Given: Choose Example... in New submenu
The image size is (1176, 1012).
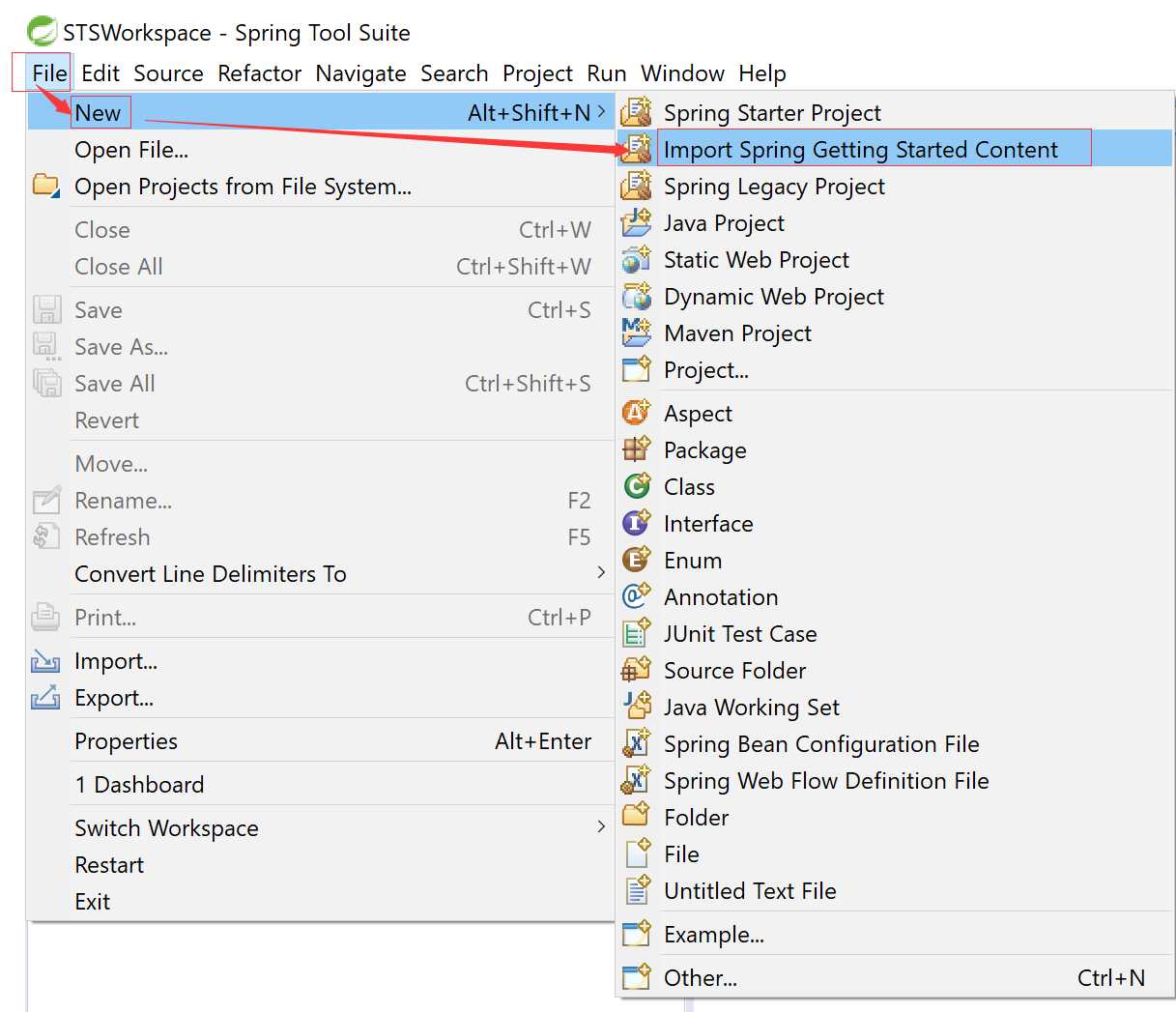Looking at the screenshot, I should [x=895, y=934].
